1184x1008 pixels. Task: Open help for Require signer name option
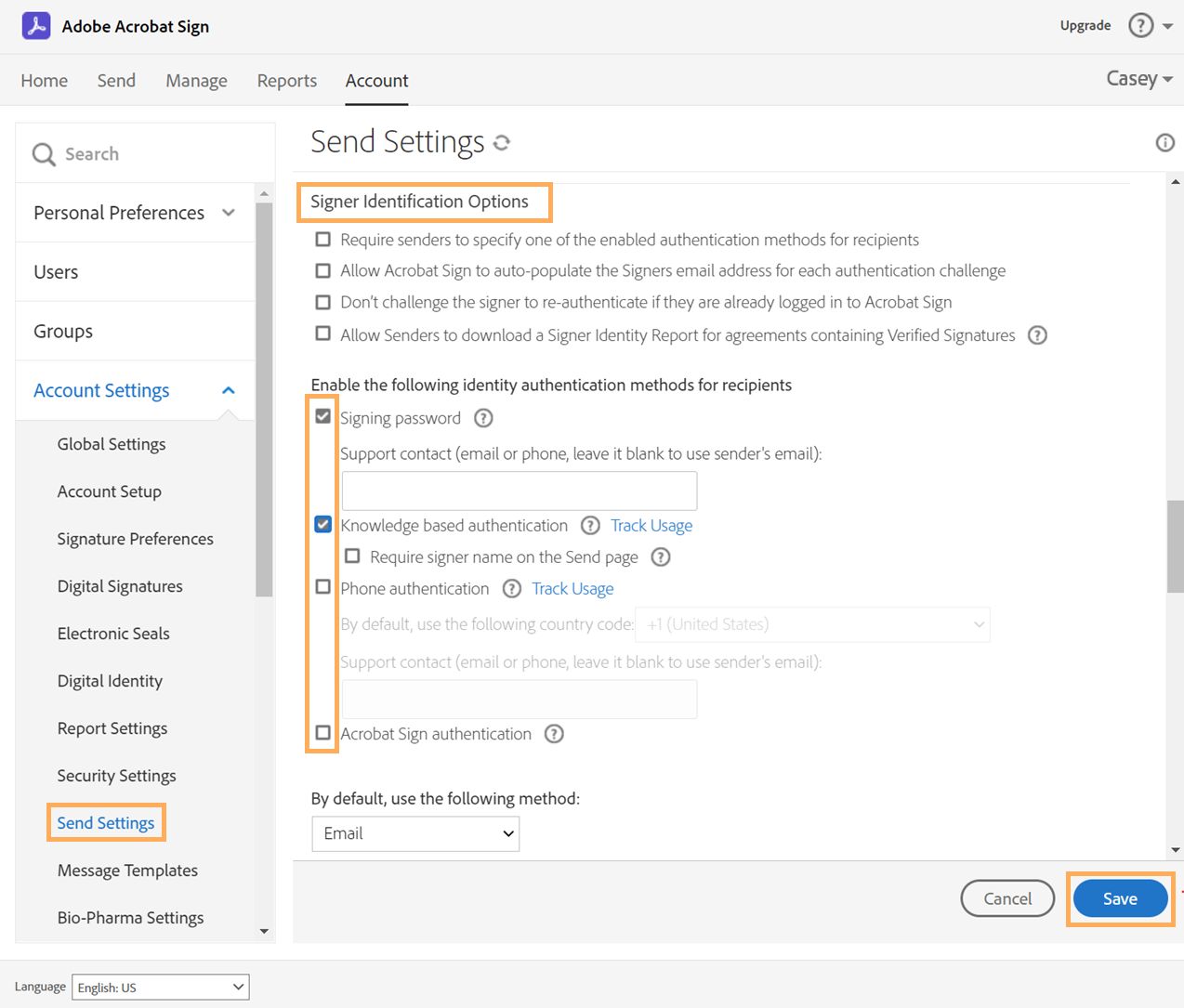(x=660, y=557)
